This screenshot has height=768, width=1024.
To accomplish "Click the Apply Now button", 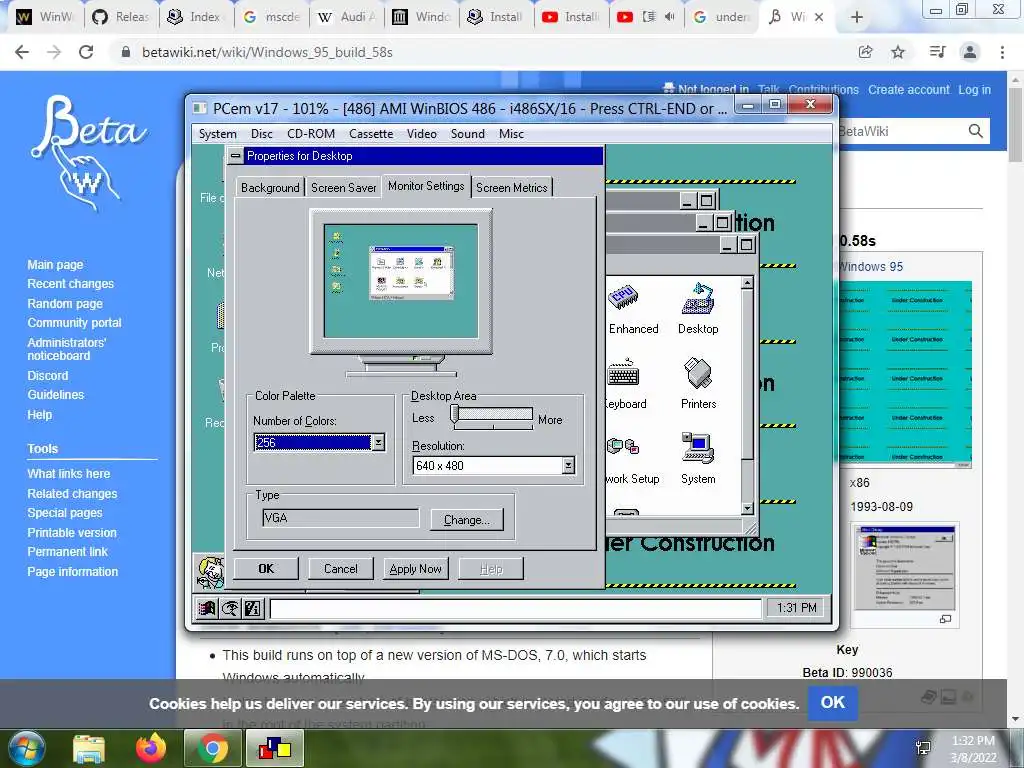I will [x=415, y=569].
